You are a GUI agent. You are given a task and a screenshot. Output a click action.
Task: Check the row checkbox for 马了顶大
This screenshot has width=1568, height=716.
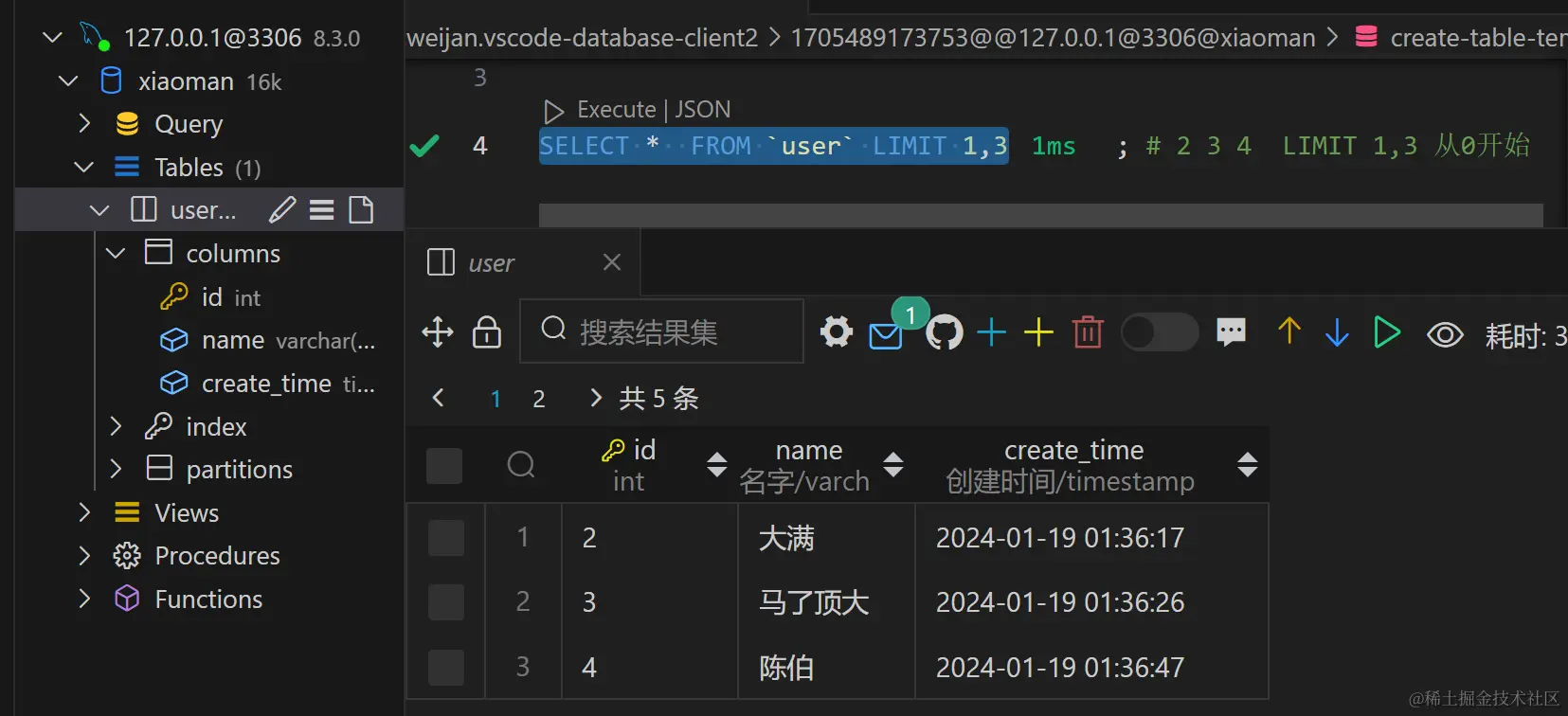tap(446, 602)
